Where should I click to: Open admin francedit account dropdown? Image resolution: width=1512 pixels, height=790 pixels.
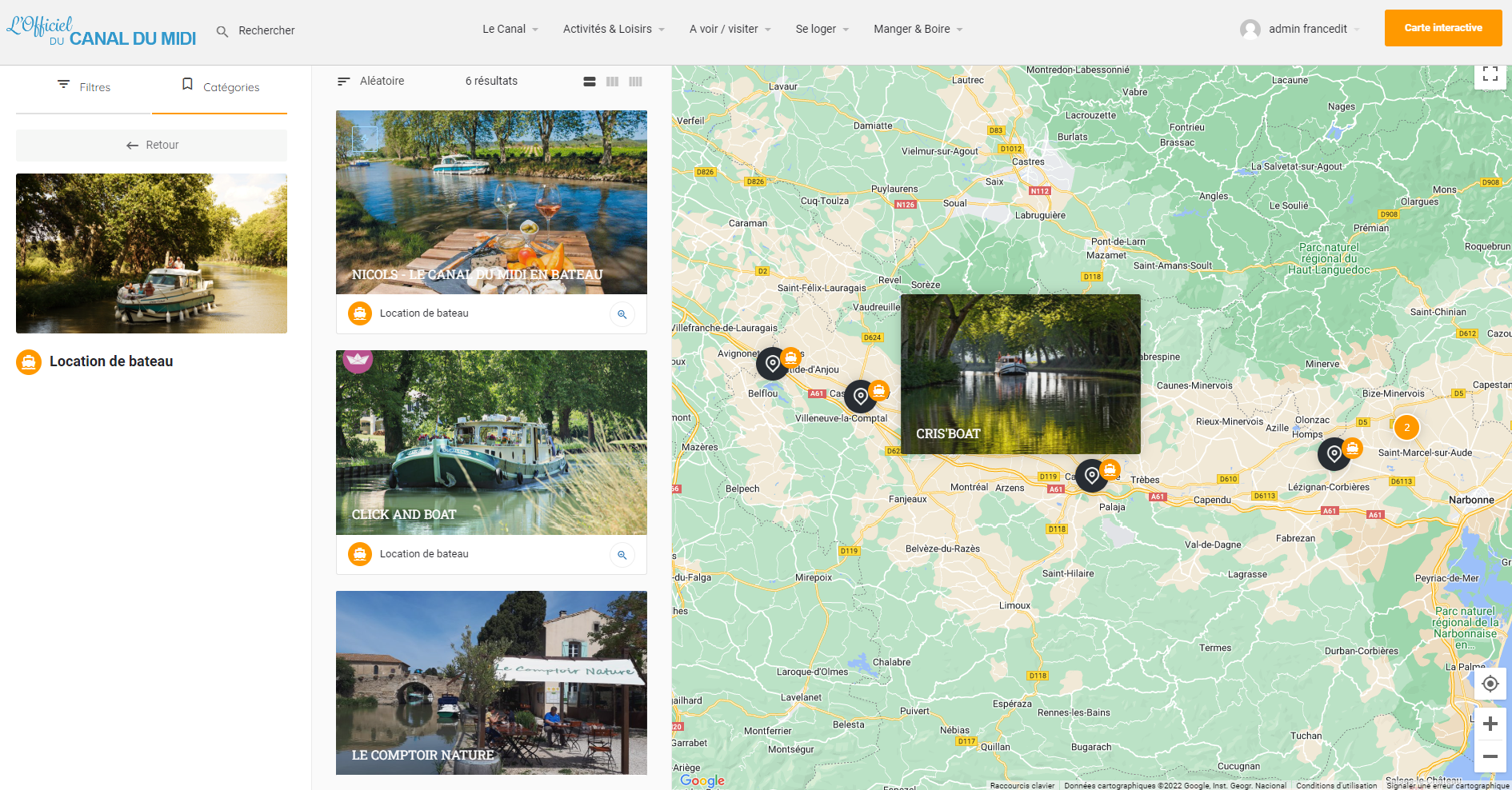point(1300,29)
